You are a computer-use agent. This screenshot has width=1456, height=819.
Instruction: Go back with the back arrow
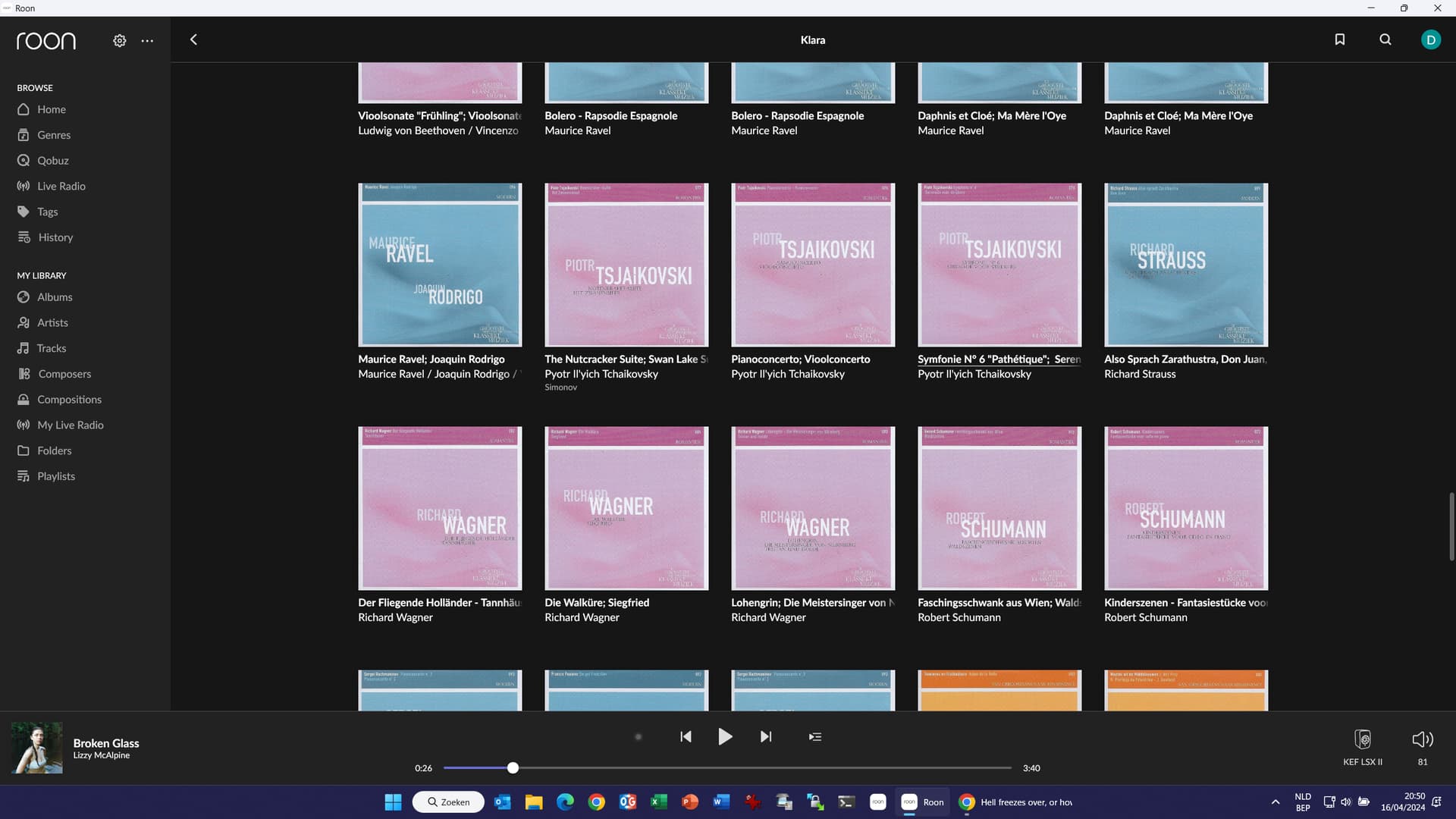(x=193, y=39)
